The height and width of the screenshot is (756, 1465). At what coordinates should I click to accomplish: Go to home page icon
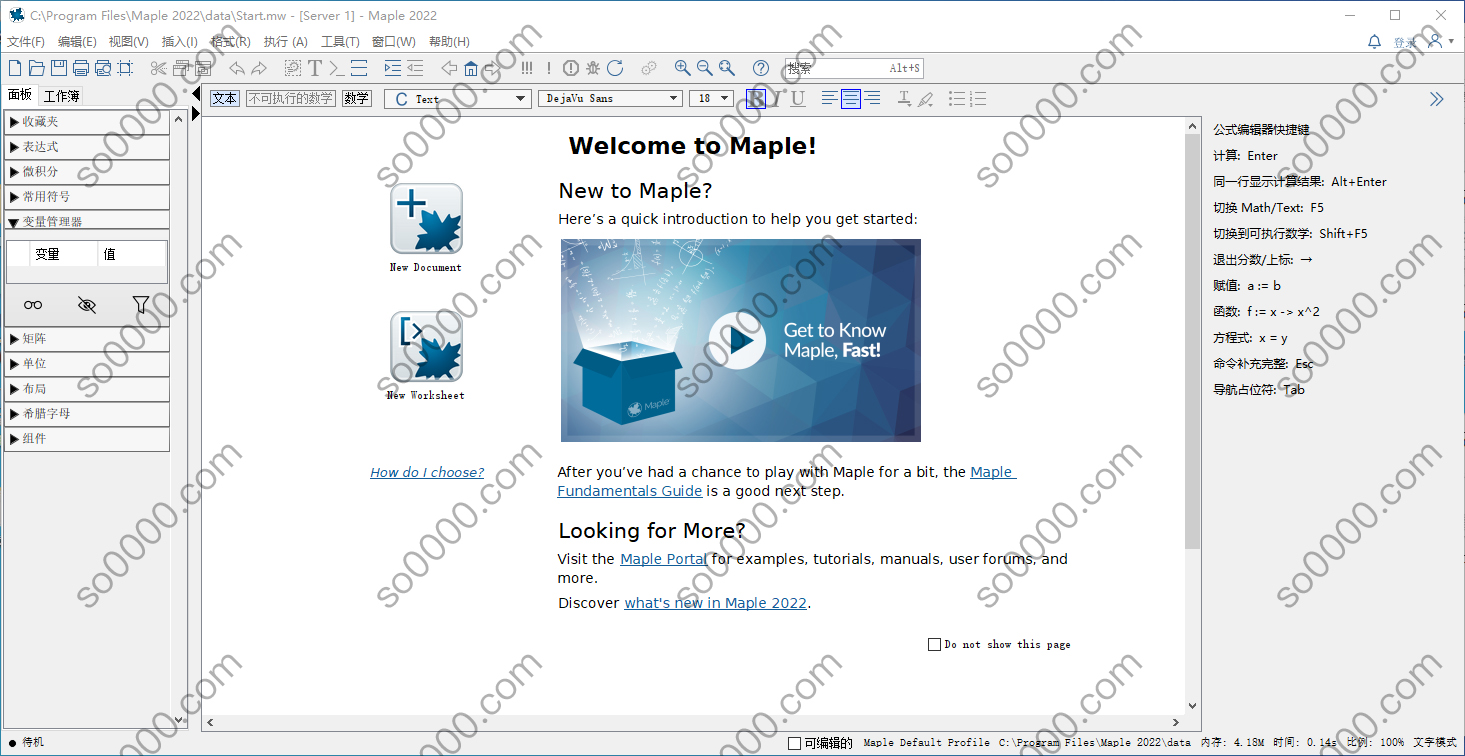(x=471, y=68)
